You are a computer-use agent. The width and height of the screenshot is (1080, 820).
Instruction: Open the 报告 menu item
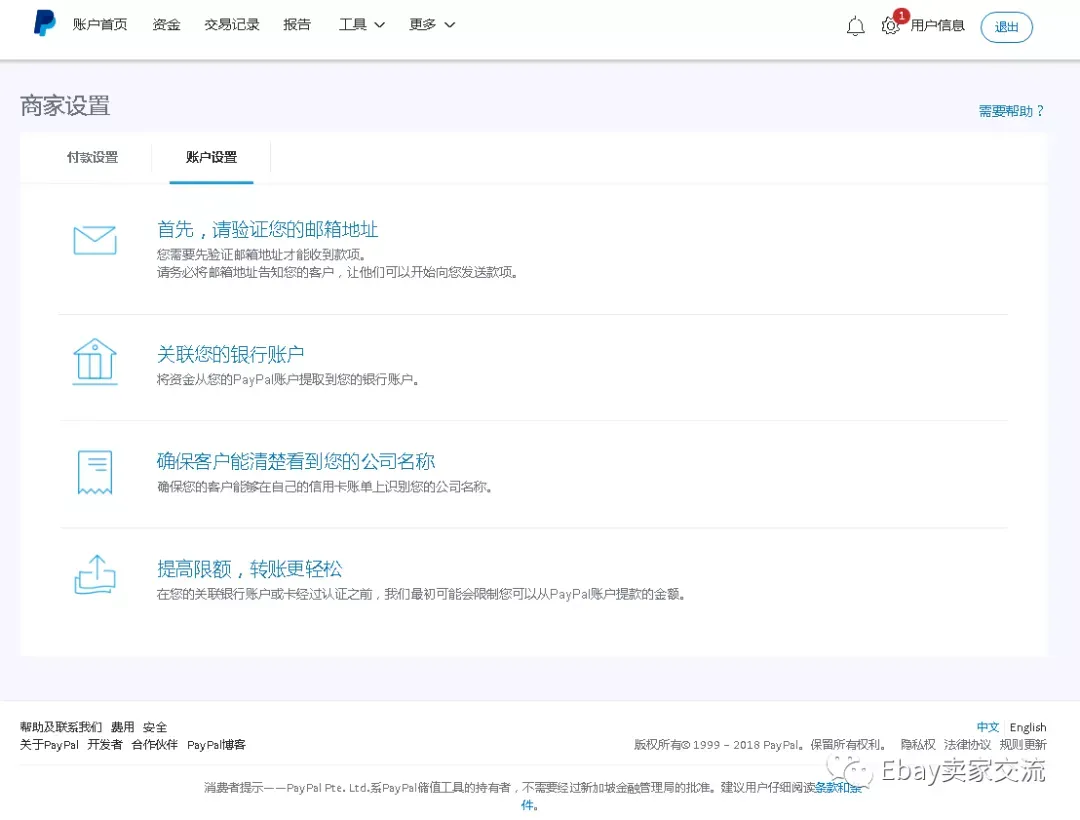(x=297, y=25)
